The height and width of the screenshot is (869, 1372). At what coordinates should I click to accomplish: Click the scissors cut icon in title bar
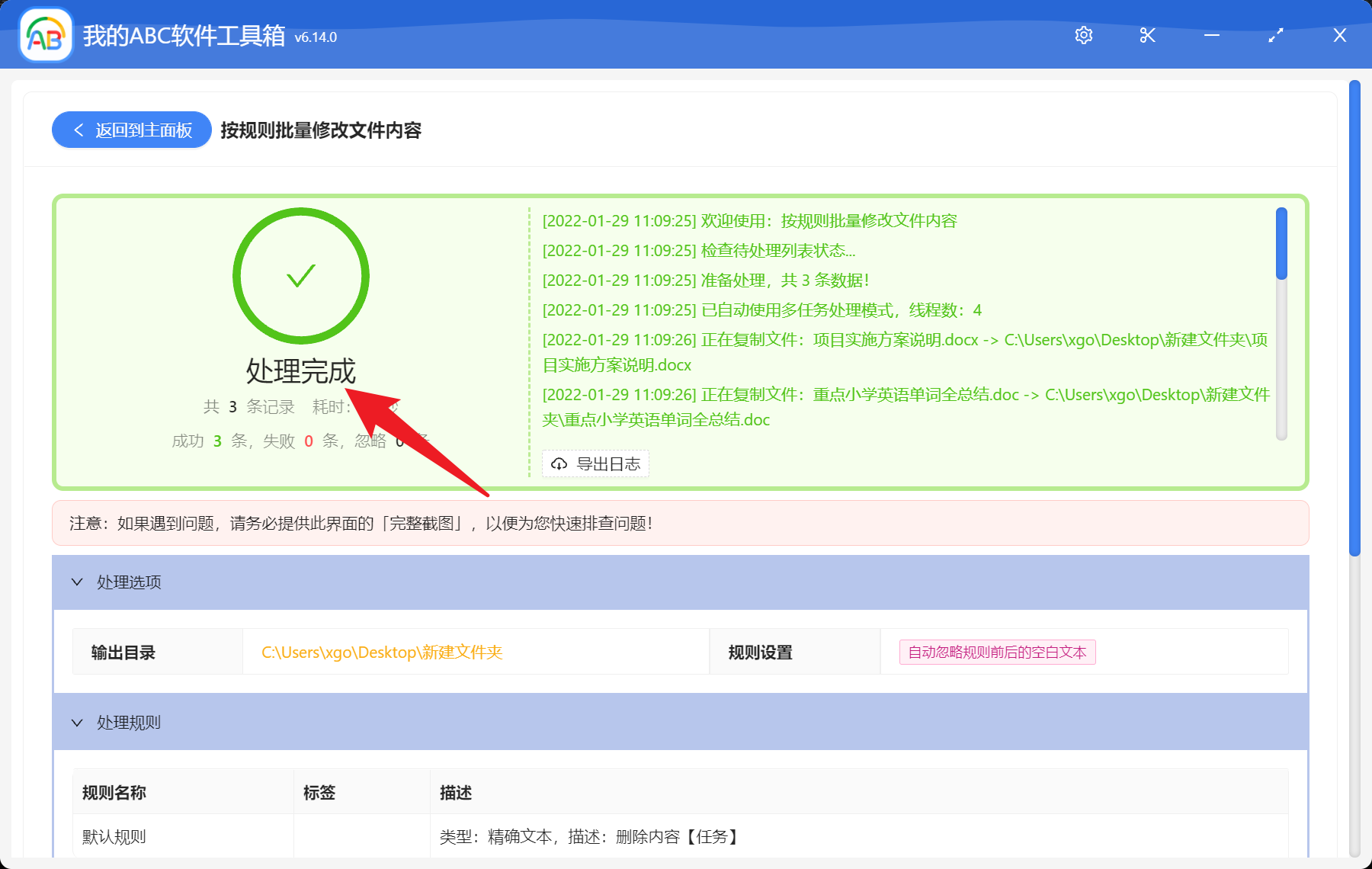(x=1146, y=35)
